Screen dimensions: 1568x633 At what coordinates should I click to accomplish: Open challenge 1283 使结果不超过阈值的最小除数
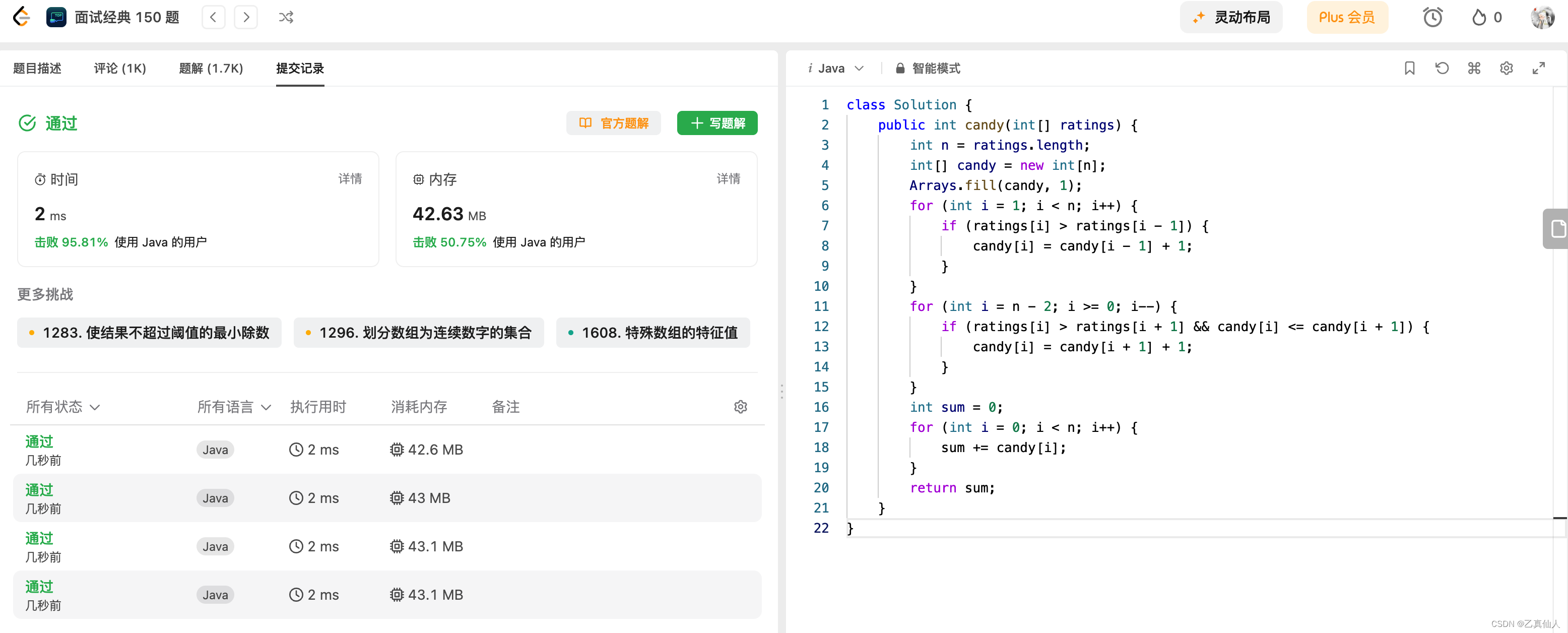click(x=149, y=332)
